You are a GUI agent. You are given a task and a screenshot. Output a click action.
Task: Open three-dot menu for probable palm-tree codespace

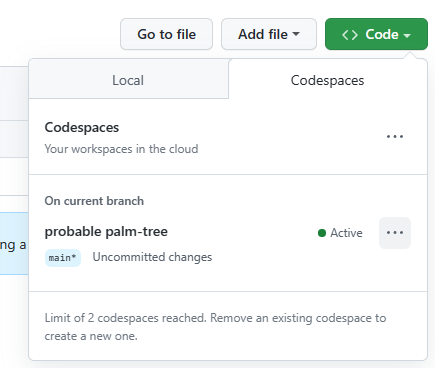[395, 233]
